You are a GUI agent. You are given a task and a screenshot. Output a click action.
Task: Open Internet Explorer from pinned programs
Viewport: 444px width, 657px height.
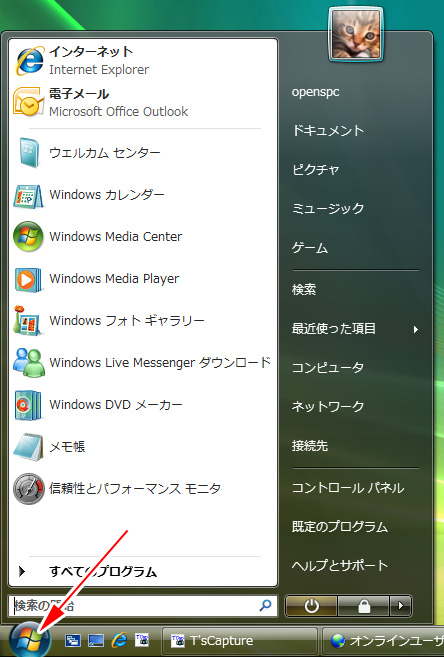142,60
